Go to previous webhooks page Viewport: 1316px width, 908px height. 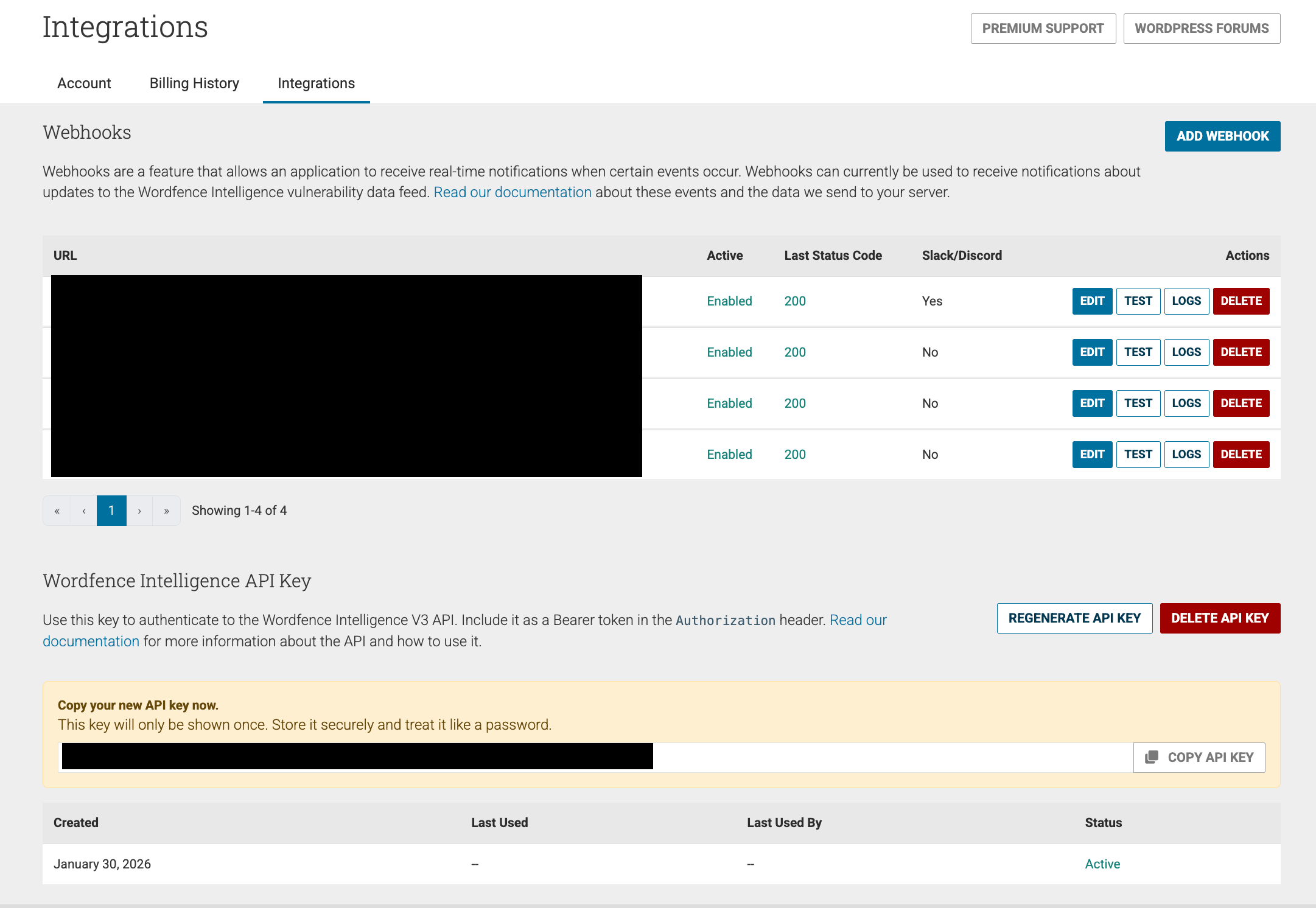point(84,511)
